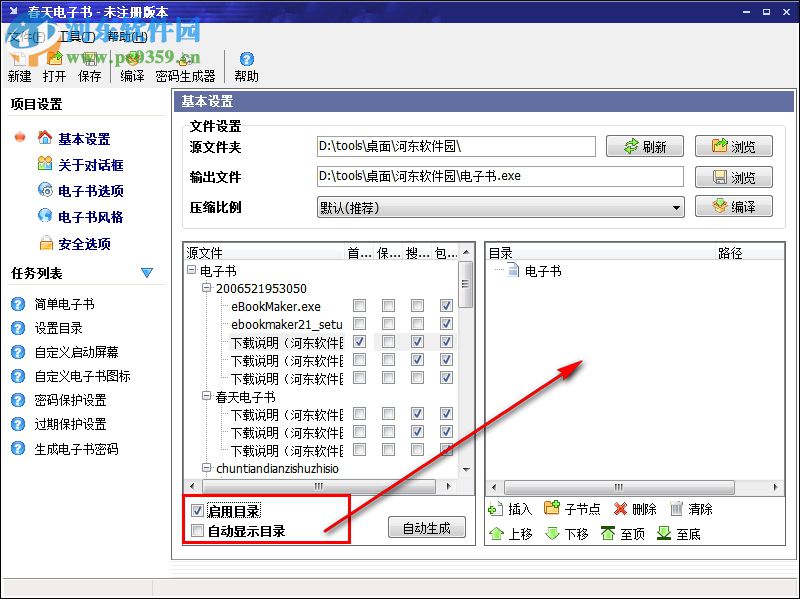Click the 输出文件 path field
Viewport: 800px width, 599px height.
pyautogui.click(x=500, y=177)
